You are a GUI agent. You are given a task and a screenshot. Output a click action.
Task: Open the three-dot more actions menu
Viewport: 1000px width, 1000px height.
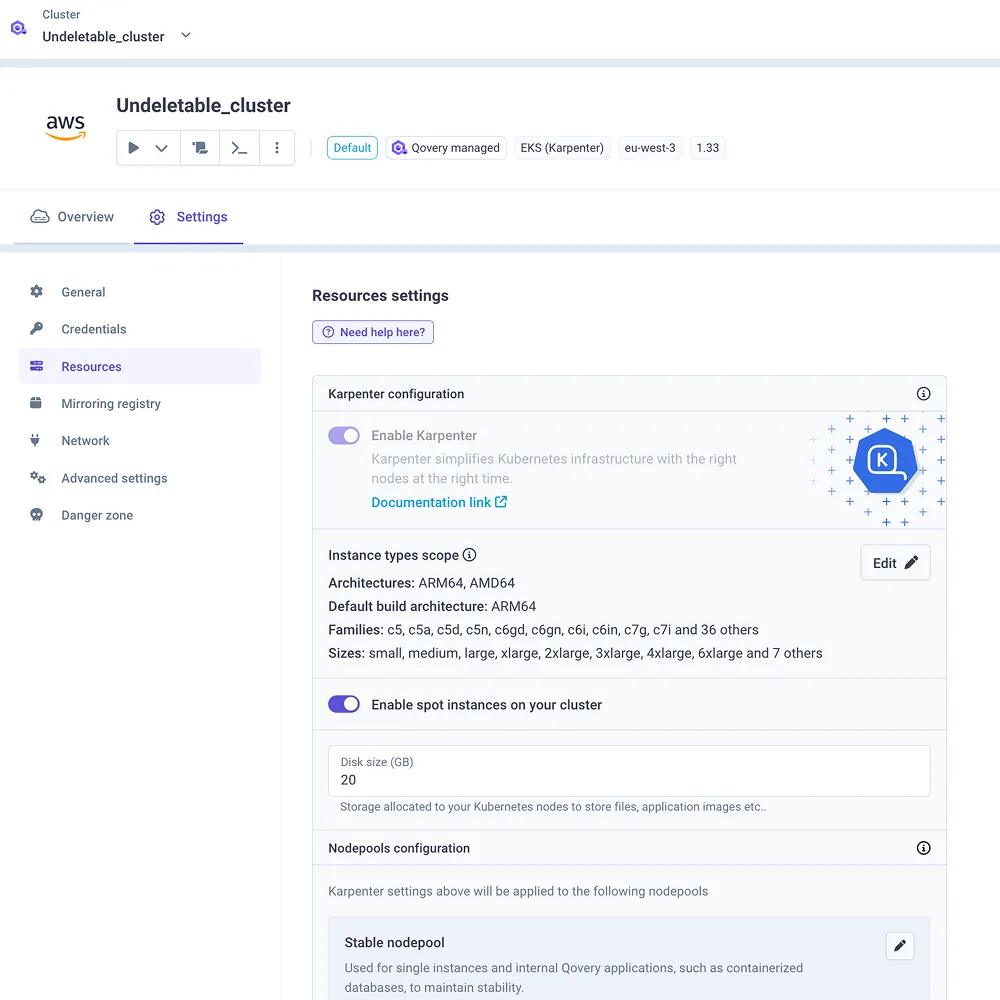click(277, 148)
